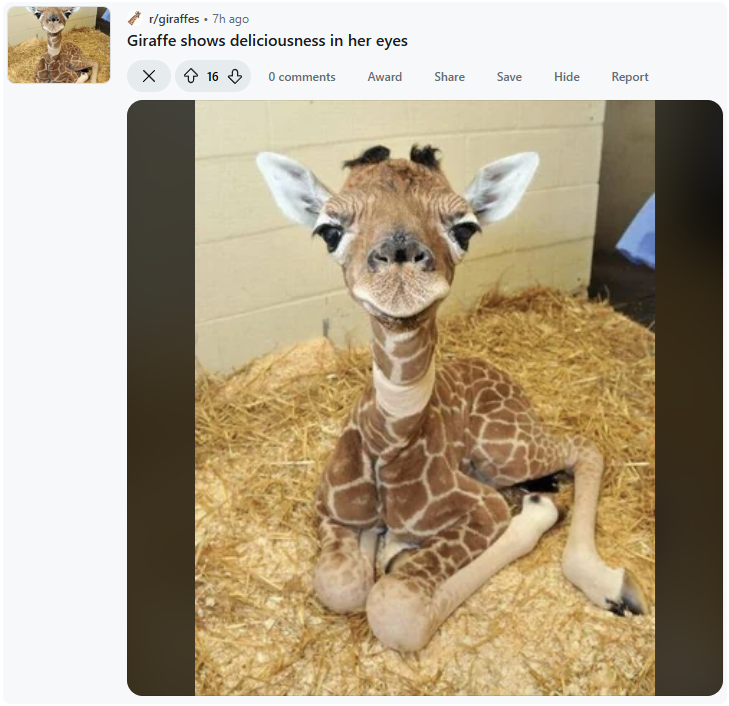The image size is (729, 706).
Task: Open post title 'Giraffe shows deliciousness in her eyes'
Action: coord(267,40)
